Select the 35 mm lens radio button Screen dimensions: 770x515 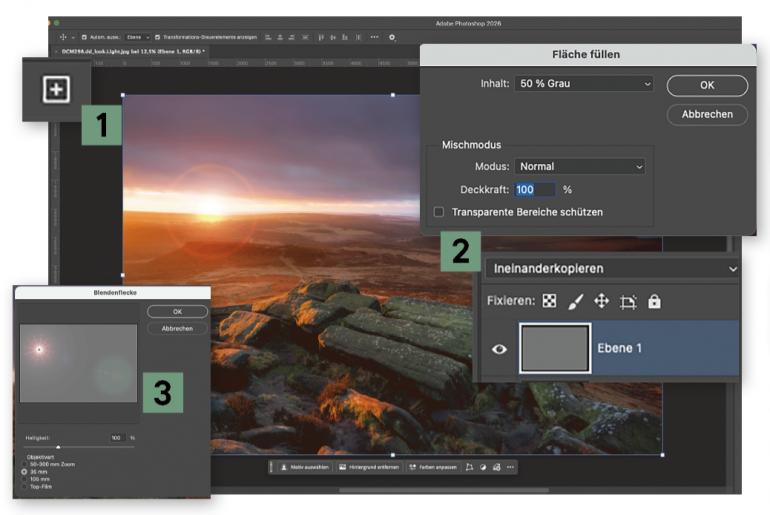[x=24, y=471]
